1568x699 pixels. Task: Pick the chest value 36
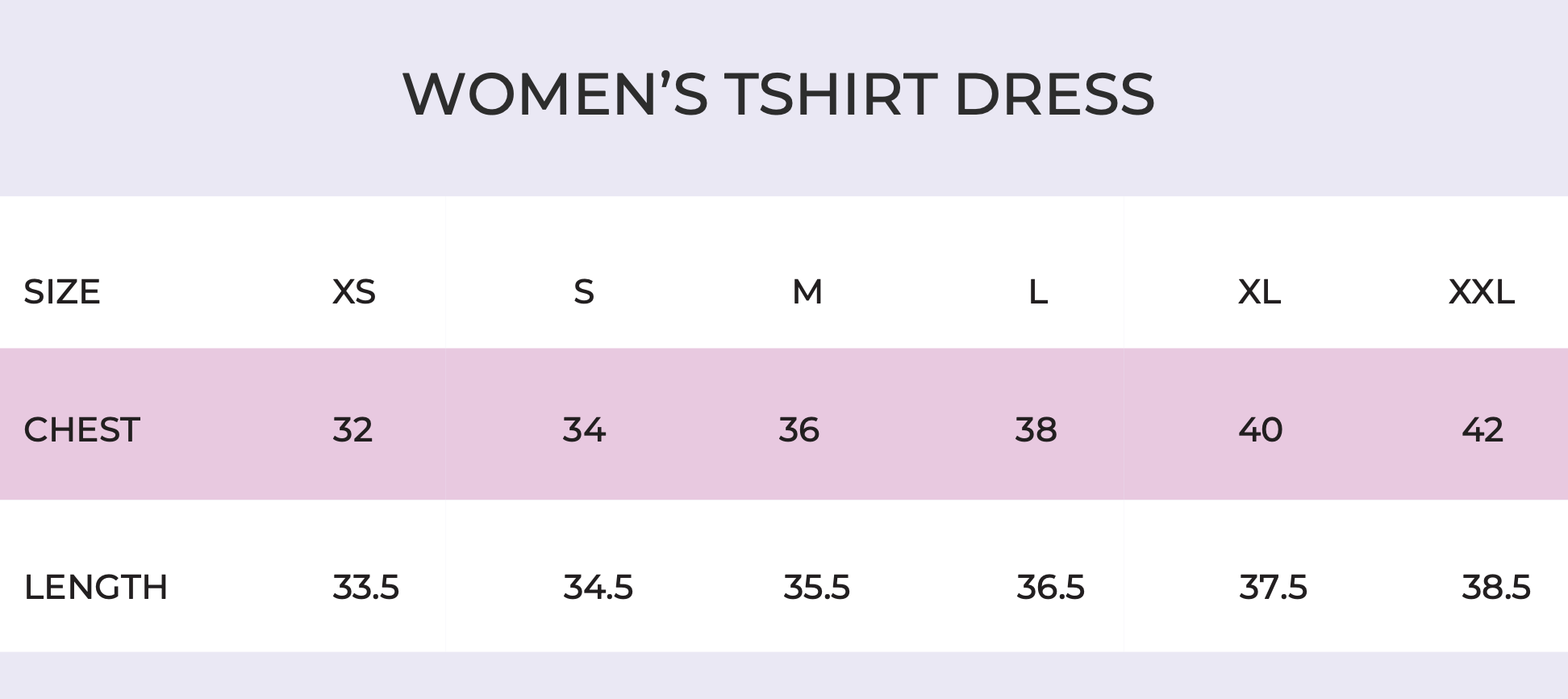point(799,429)
